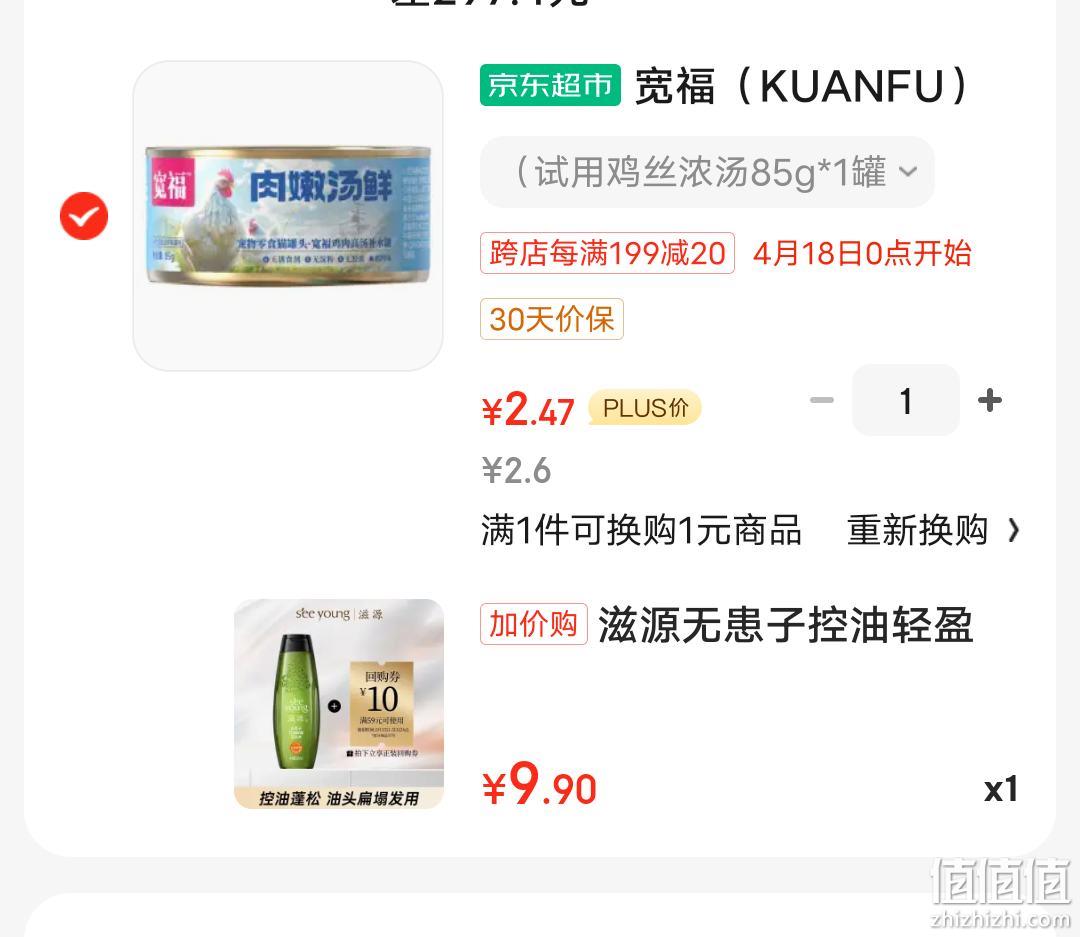
Task: Open the 滋源无患子控油轻盈 product title
Action: tap(786, 624)
